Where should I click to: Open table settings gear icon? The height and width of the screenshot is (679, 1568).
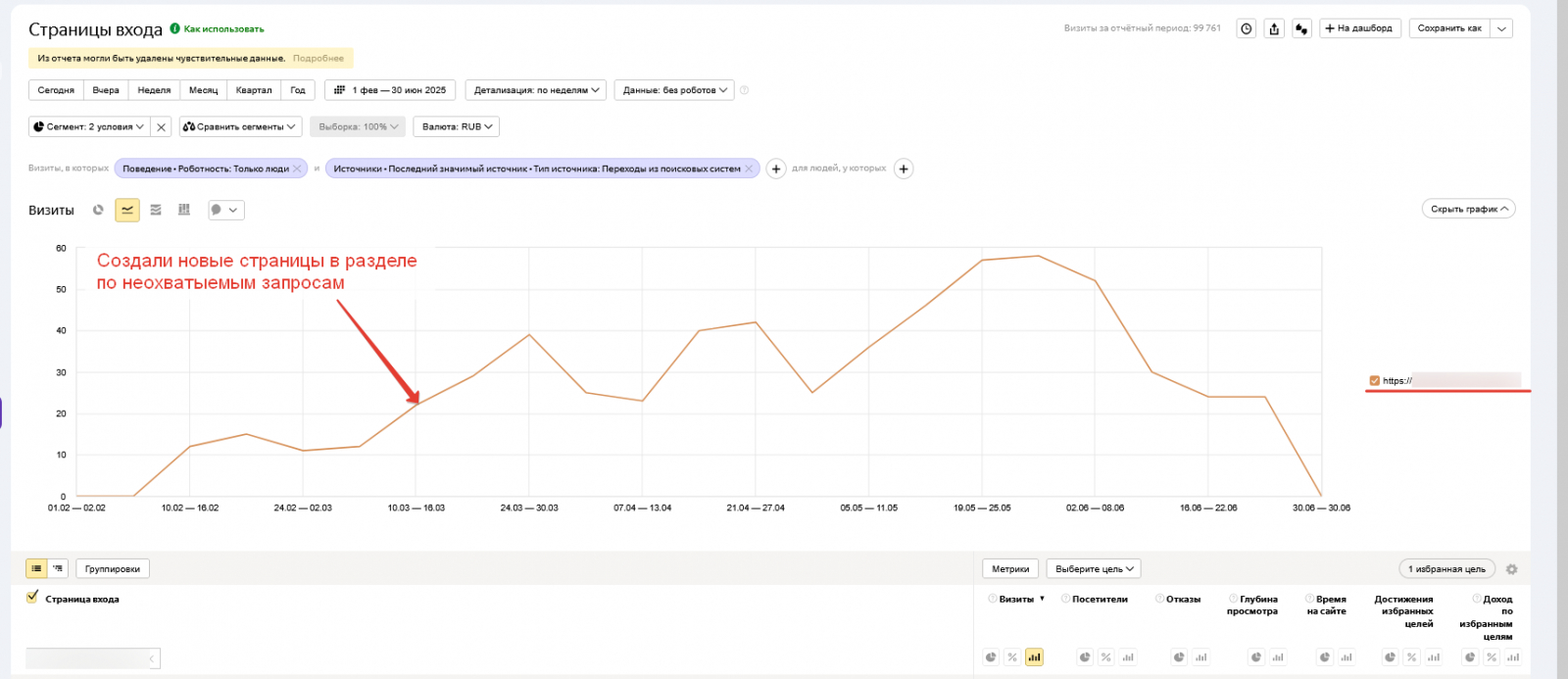coord(1511,569)
